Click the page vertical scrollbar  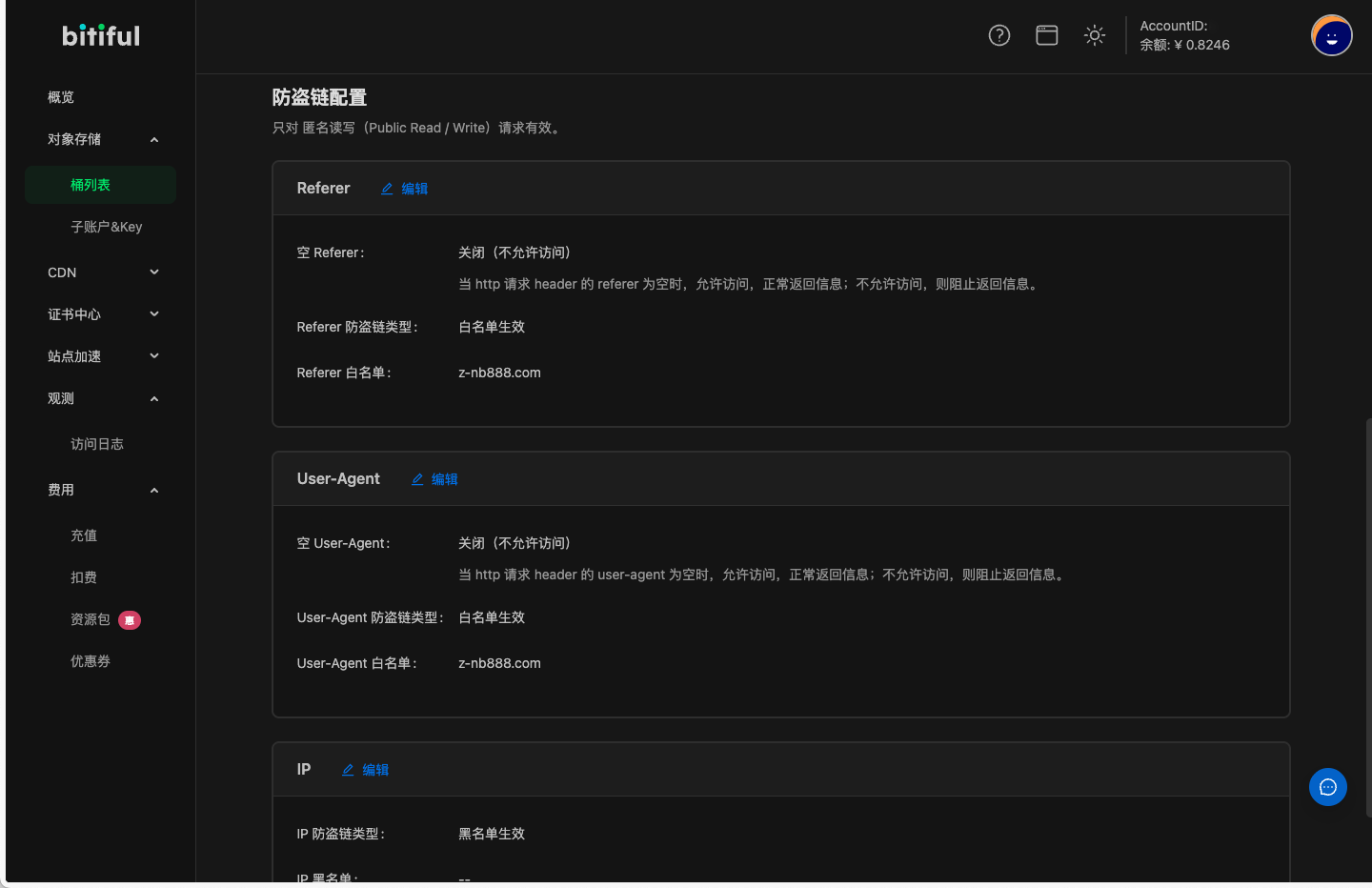coord(1368,616)
